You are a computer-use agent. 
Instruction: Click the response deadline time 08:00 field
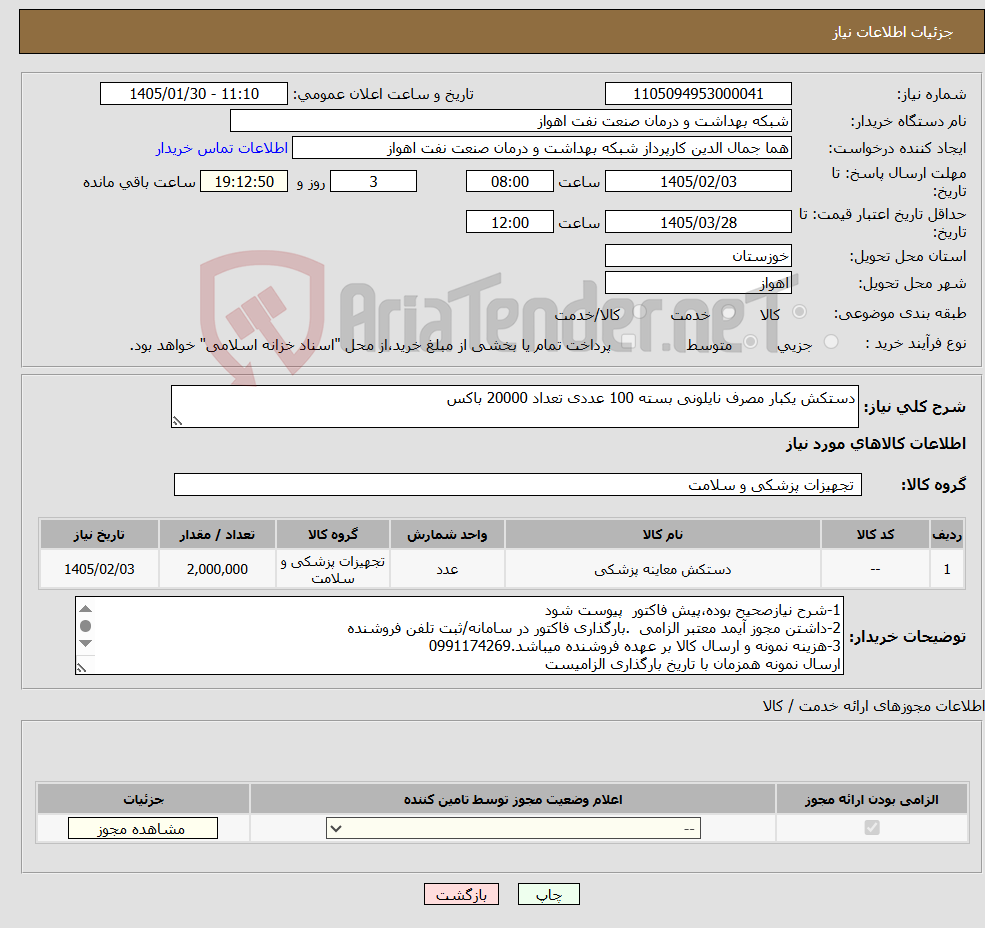[x=509, y=182]
